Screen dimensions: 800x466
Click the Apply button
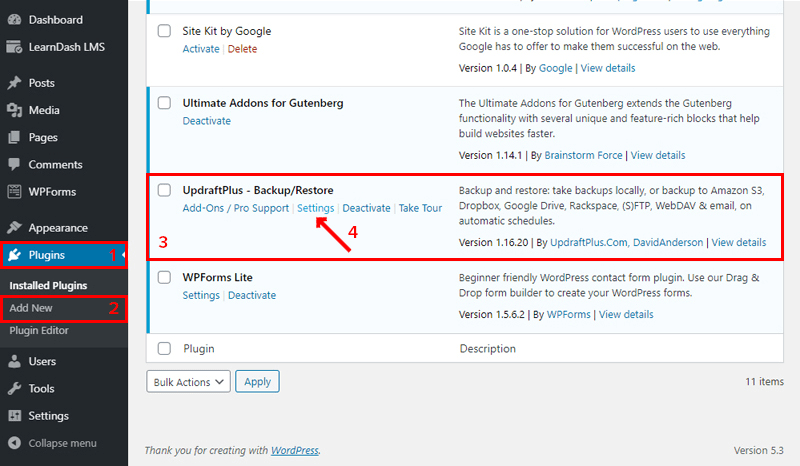[x=257, y=382]
